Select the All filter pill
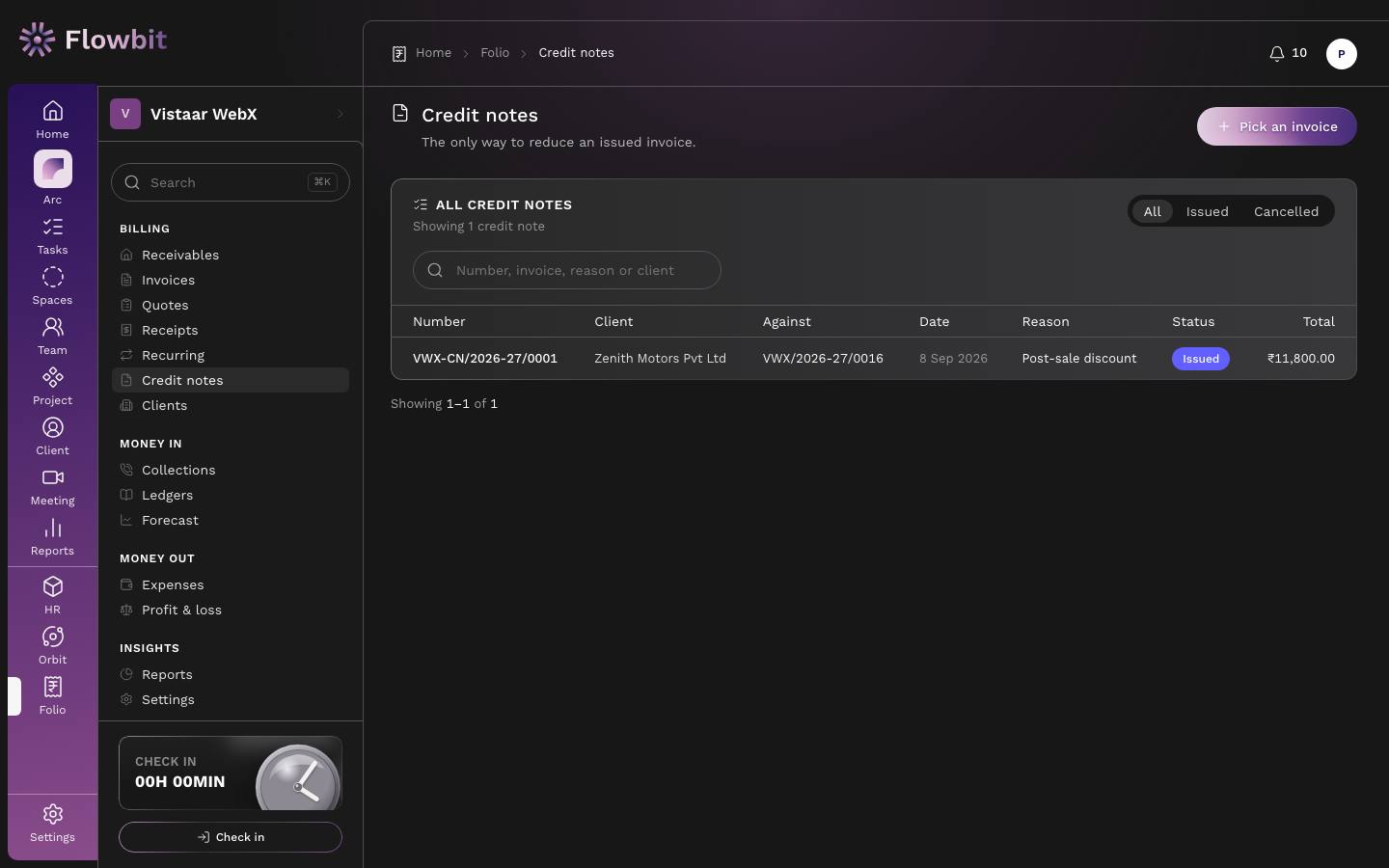Image resolution: width=1389 pixels, height=868 pixels. click(x=1152, y=212)
